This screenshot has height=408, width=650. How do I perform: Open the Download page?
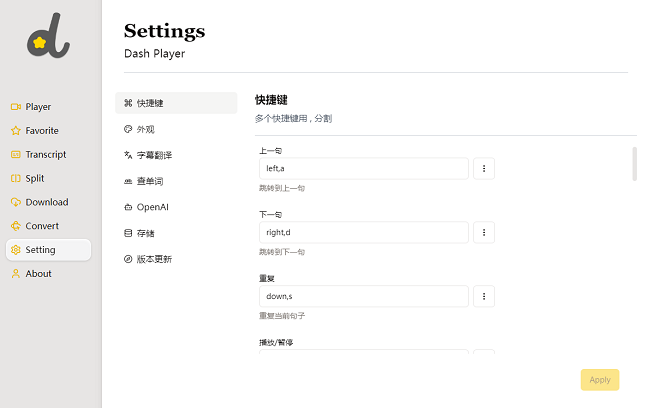click(x=46, y=202)
